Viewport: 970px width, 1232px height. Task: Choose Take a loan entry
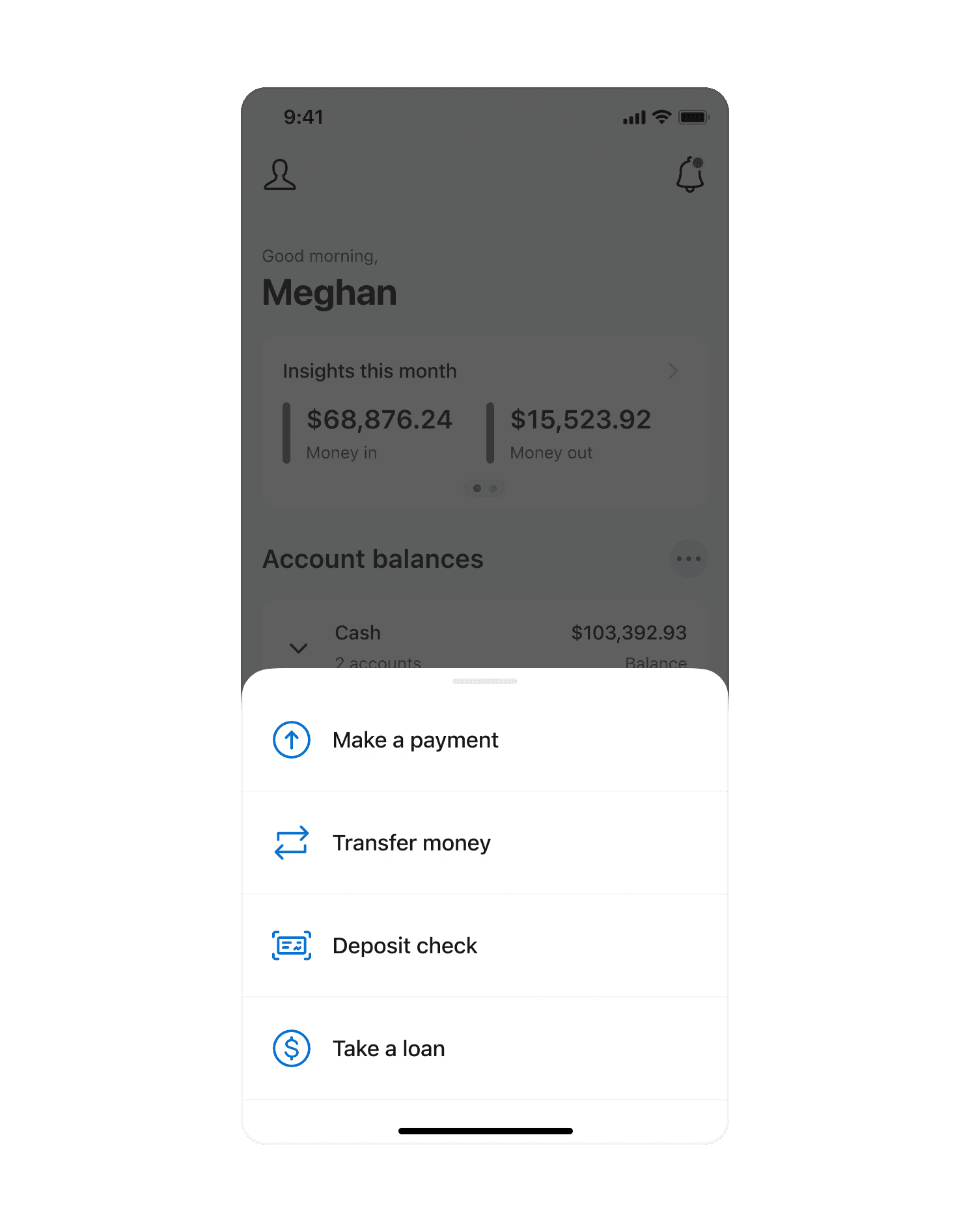click(x=485, y=1049)
